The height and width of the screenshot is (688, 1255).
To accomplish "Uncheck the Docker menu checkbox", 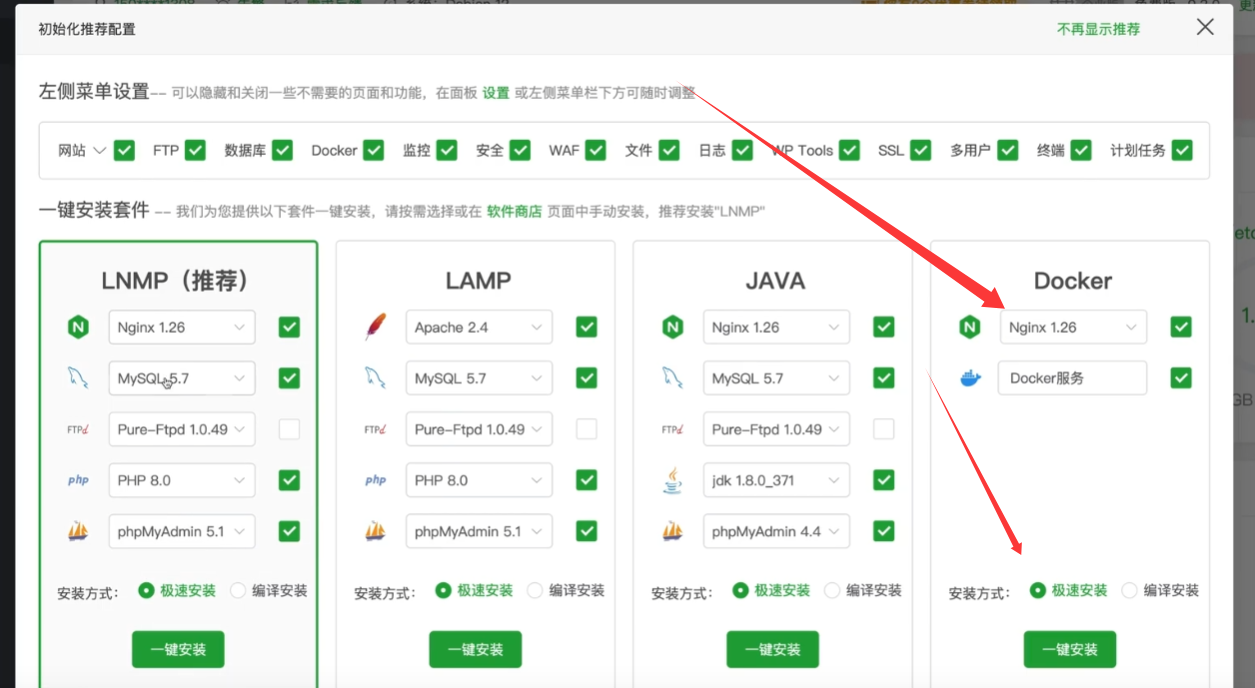I will 373,150.
